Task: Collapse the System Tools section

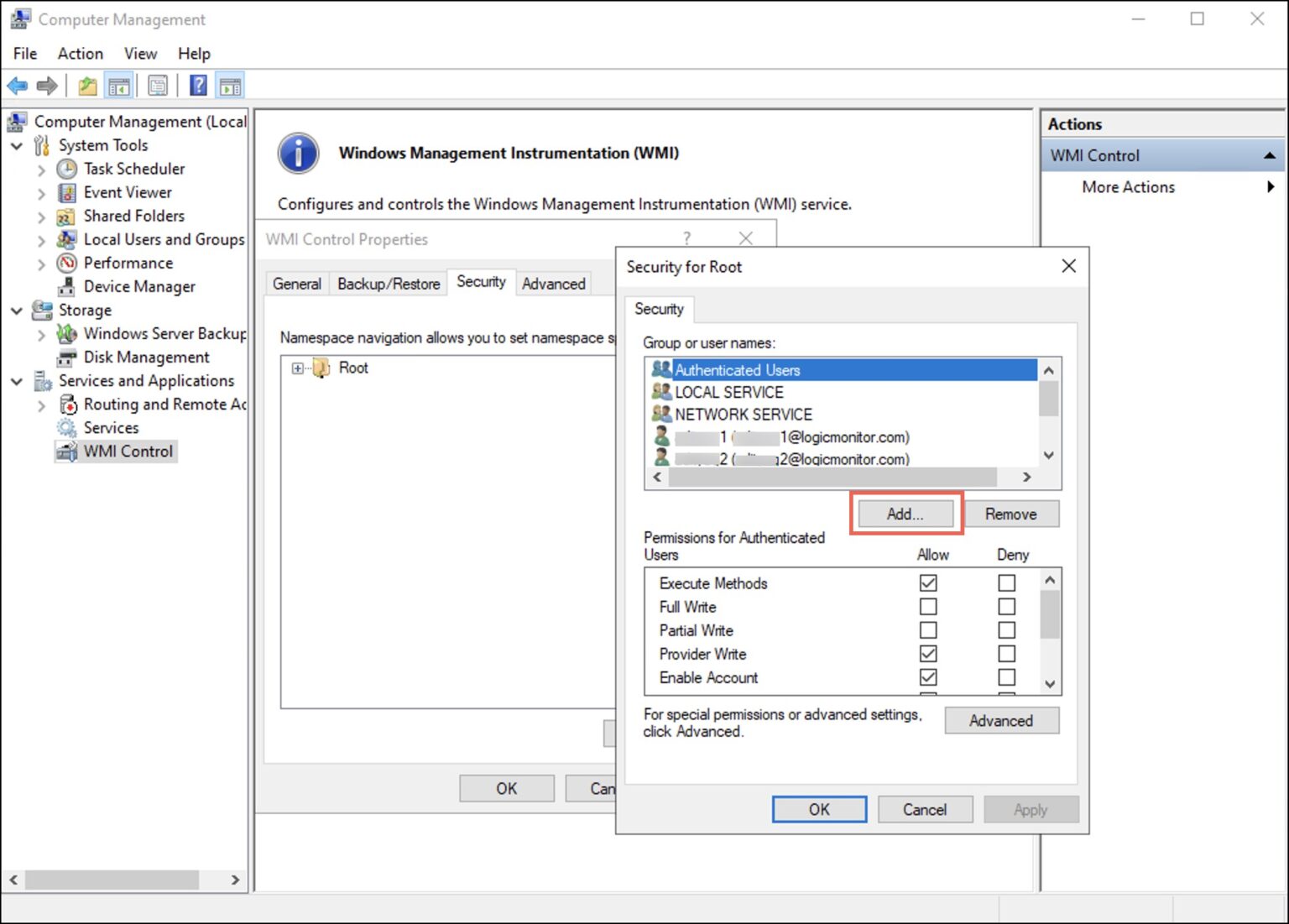Action: click(17, 145)
